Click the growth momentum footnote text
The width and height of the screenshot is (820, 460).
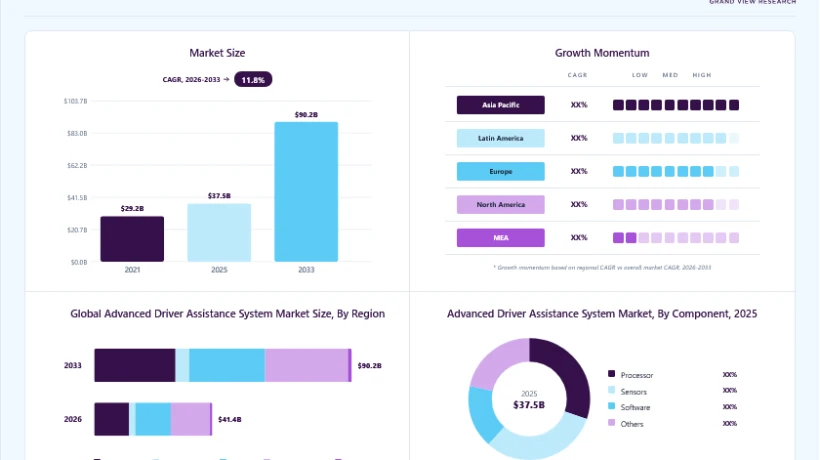(602, 268)
